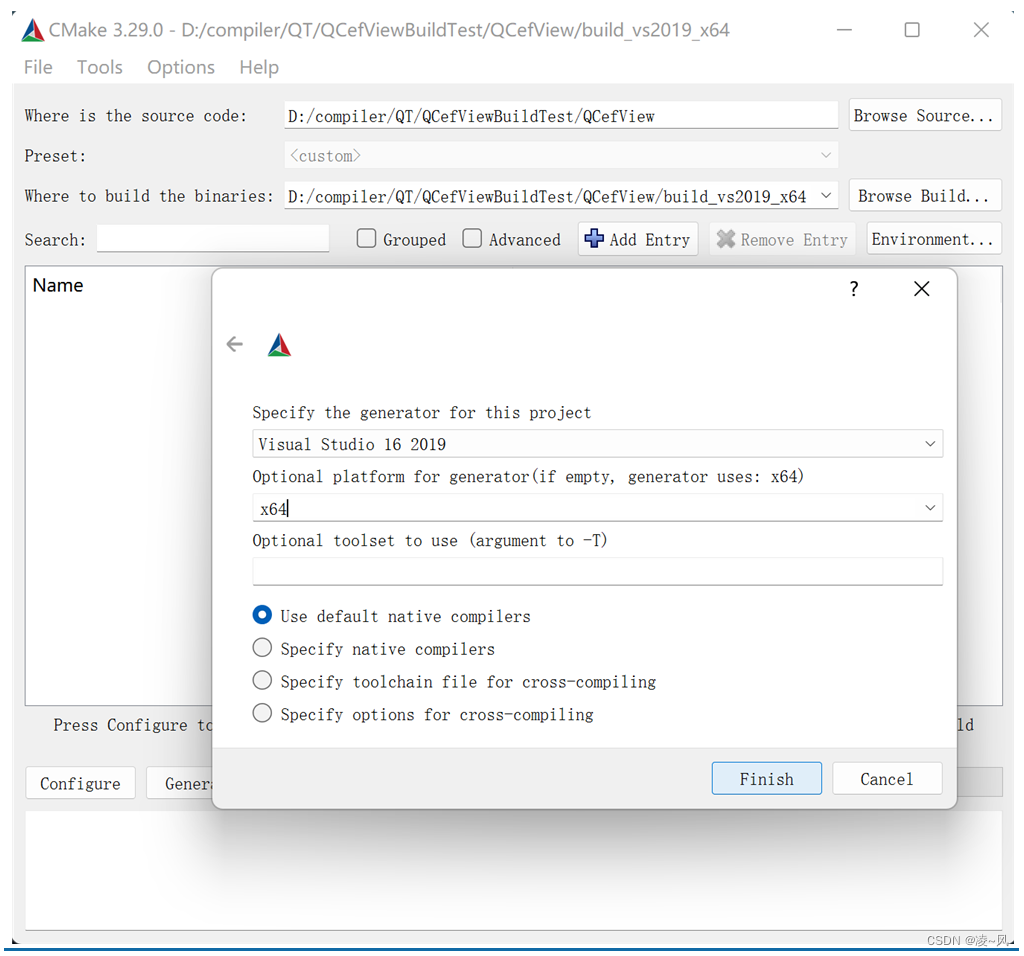Click the Configure button

80,783
